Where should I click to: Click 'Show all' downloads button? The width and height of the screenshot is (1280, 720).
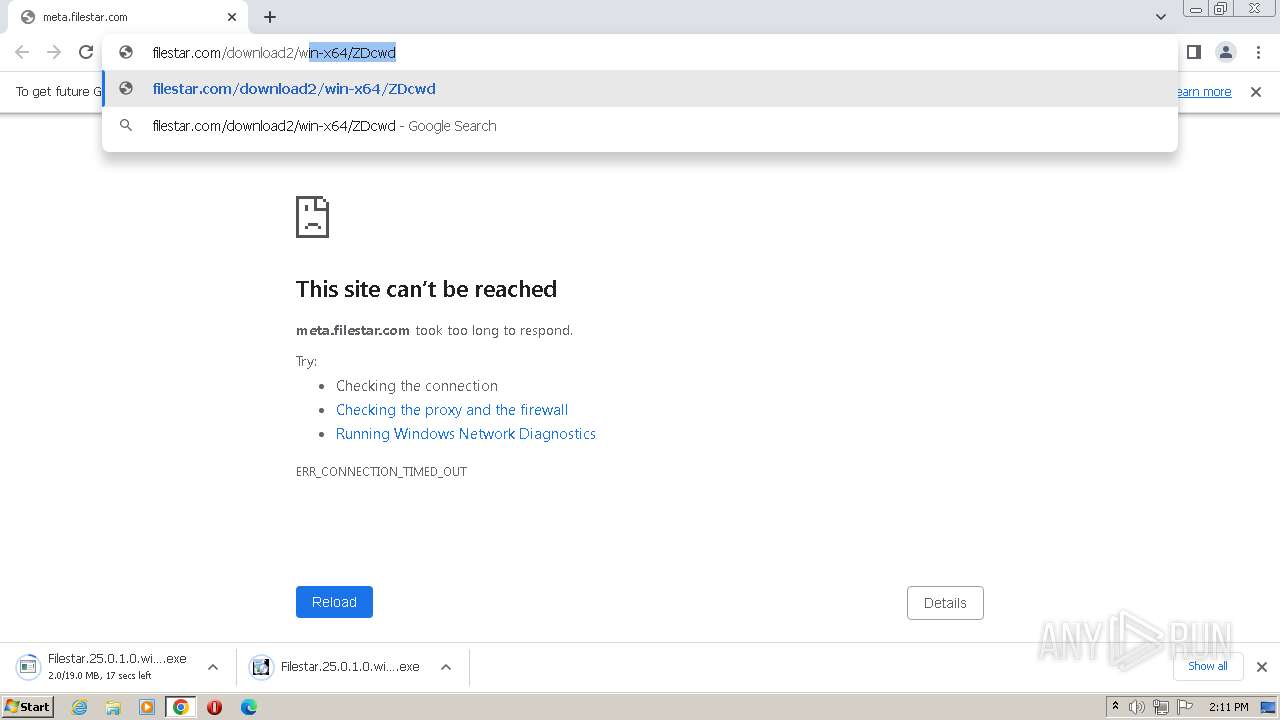click(x=1208, y=666)
